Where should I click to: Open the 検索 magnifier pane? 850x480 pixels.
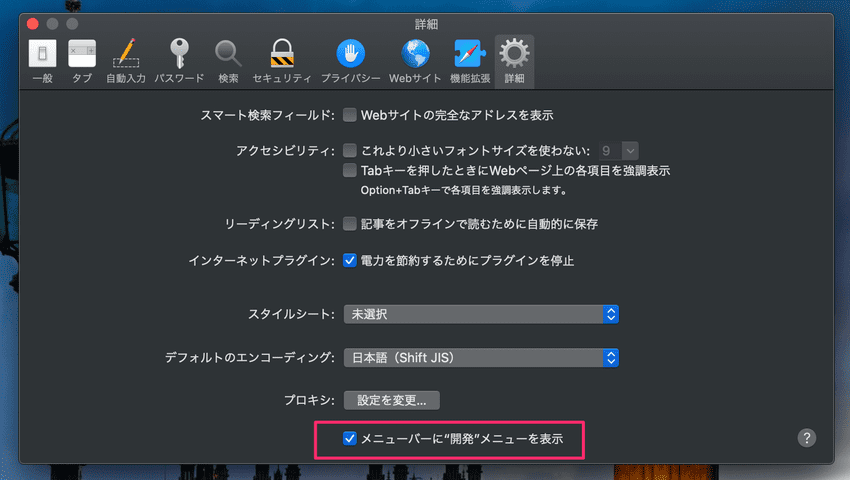pos(228,60)
